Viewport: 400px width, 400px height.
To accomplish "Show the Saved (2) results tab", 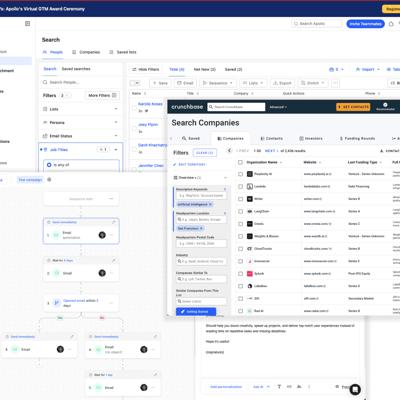I will point(233,69).
